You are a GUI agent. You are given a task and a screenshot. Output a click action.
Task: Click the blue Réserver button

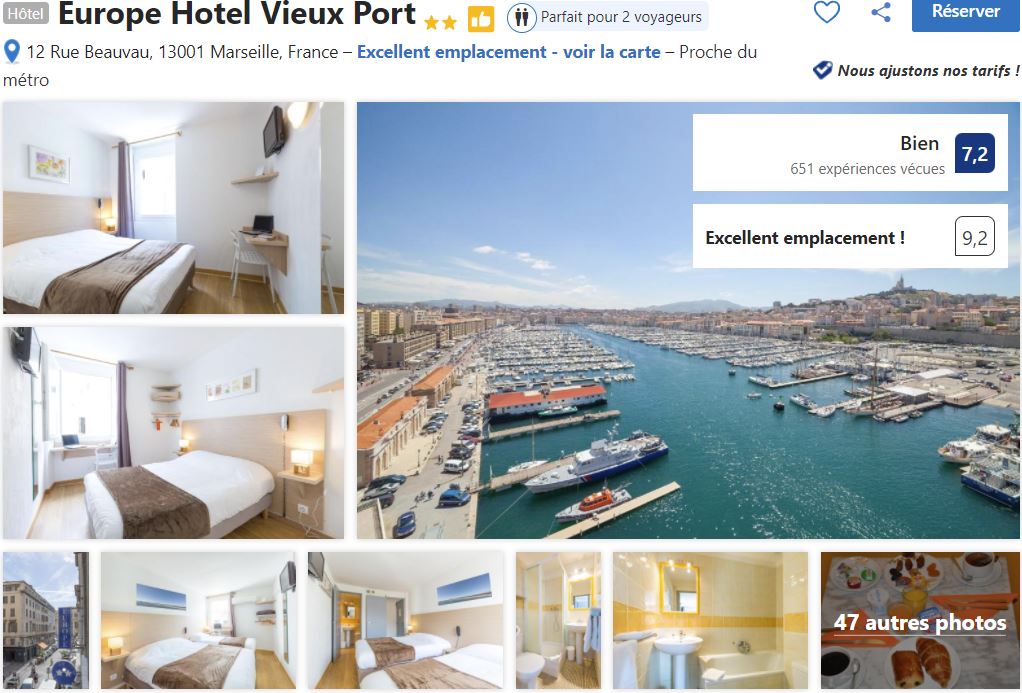coord(965,12)
